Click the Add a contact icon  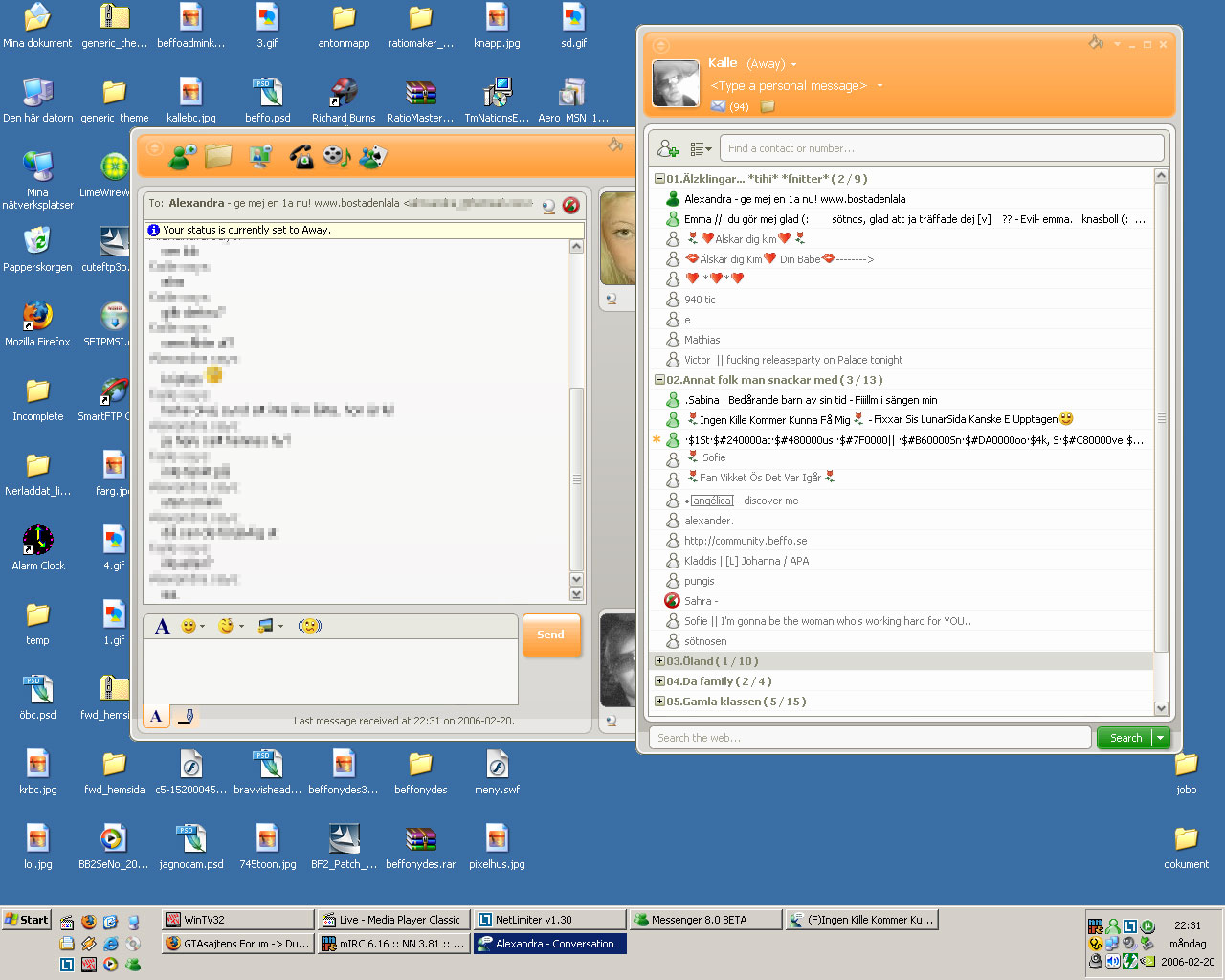[x=668, y=148]
